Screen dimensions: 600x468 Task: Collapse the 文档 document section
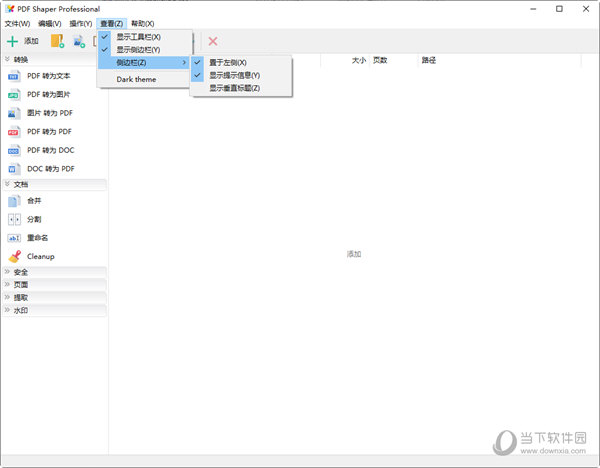(54, 184)
